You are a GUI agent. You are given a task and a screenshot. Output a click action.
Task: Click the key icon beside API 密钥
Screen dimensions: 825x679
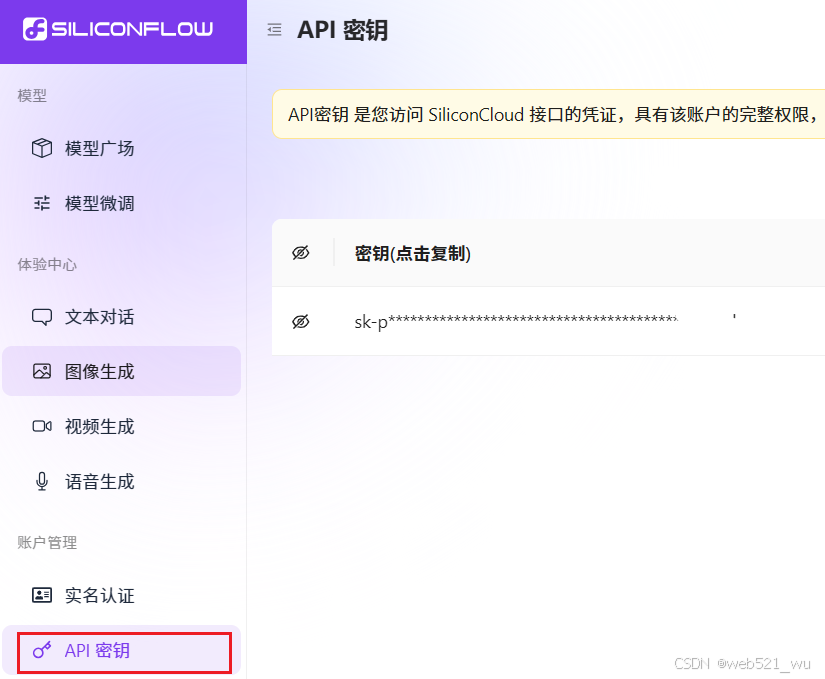[x=42, y=651]
